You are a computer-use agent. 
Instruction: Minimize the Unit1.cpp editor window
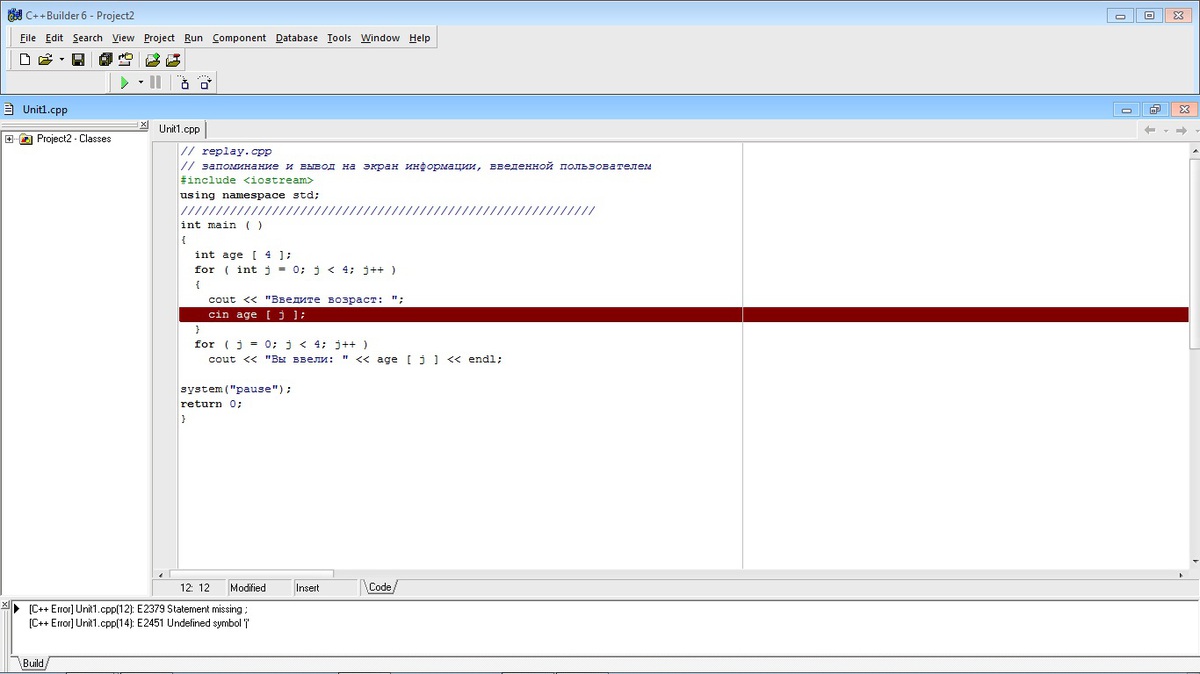point(1127,109)
